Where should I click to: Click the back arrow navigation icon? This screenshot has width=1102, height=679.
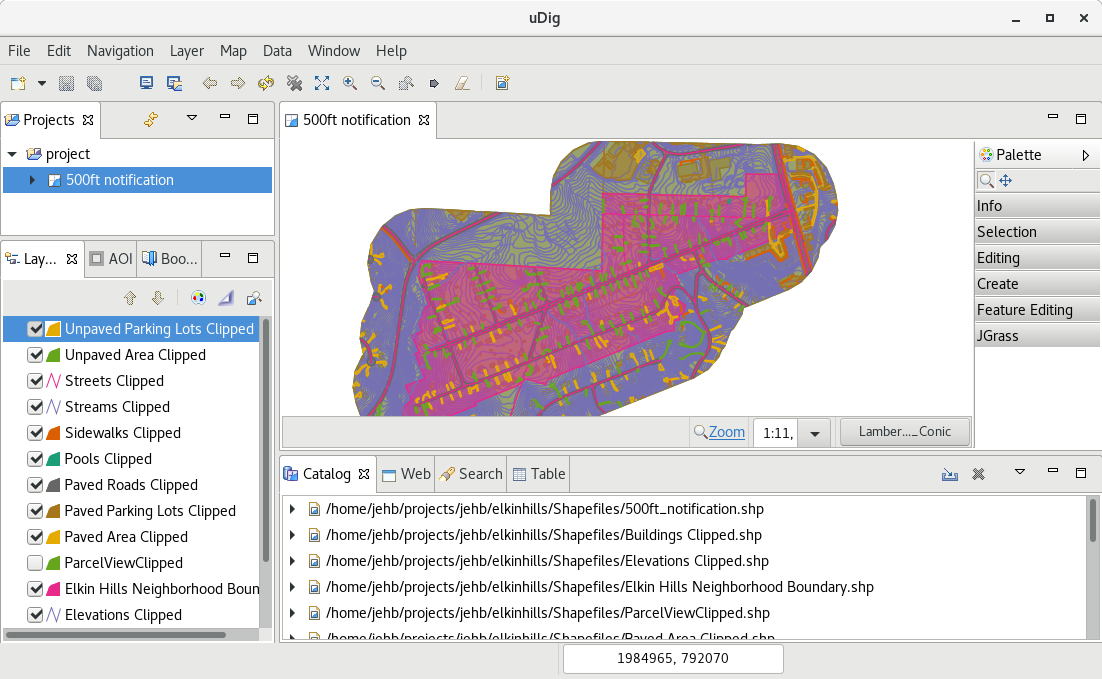click(x=210, y=83)
